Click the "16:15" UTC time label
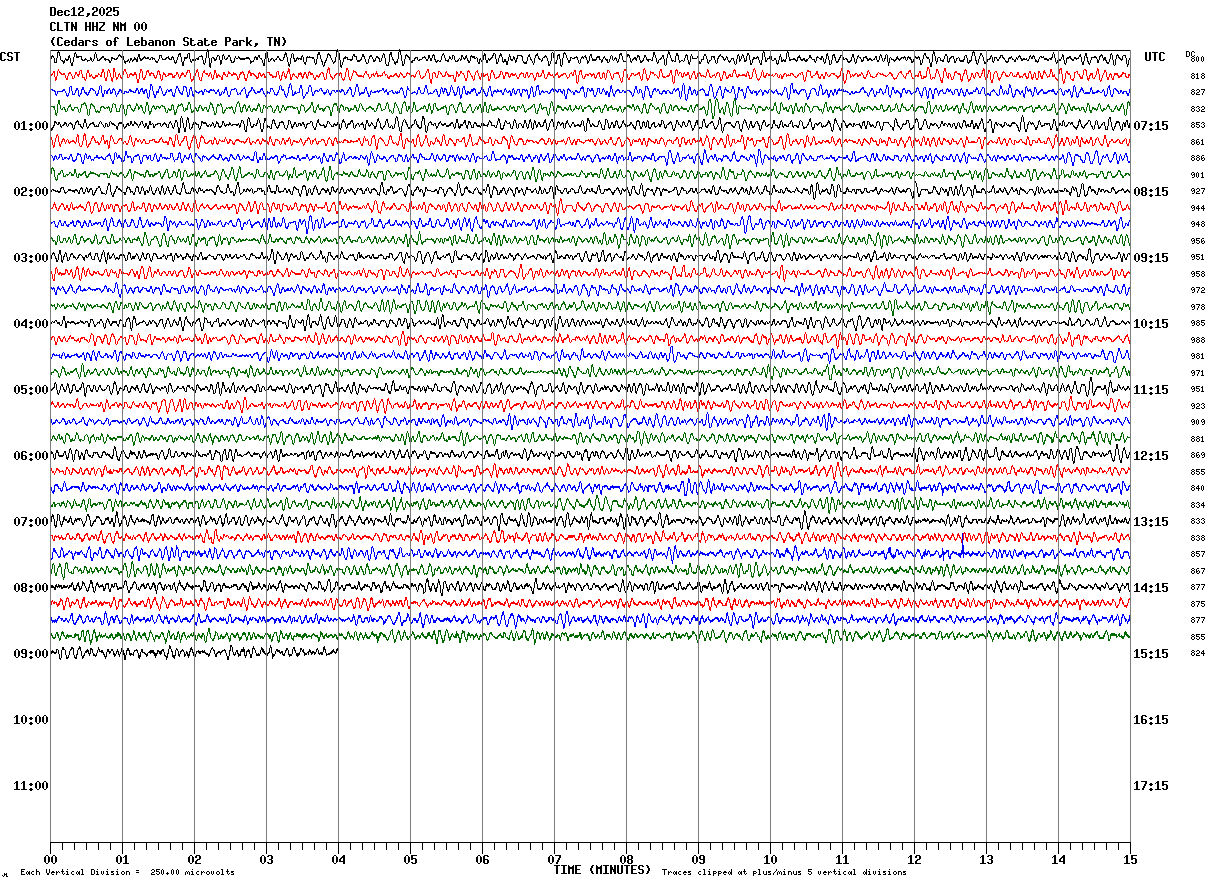The height and width of the screenshot is (886, 1210). click(1151, 720)
